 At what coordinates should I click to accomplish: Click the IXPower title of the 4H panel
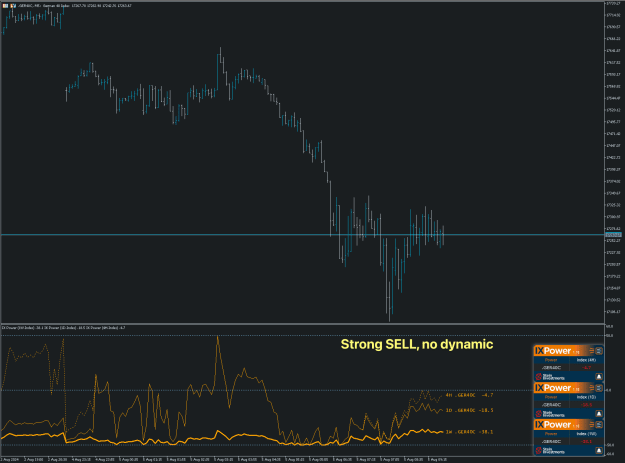(553, 351)
